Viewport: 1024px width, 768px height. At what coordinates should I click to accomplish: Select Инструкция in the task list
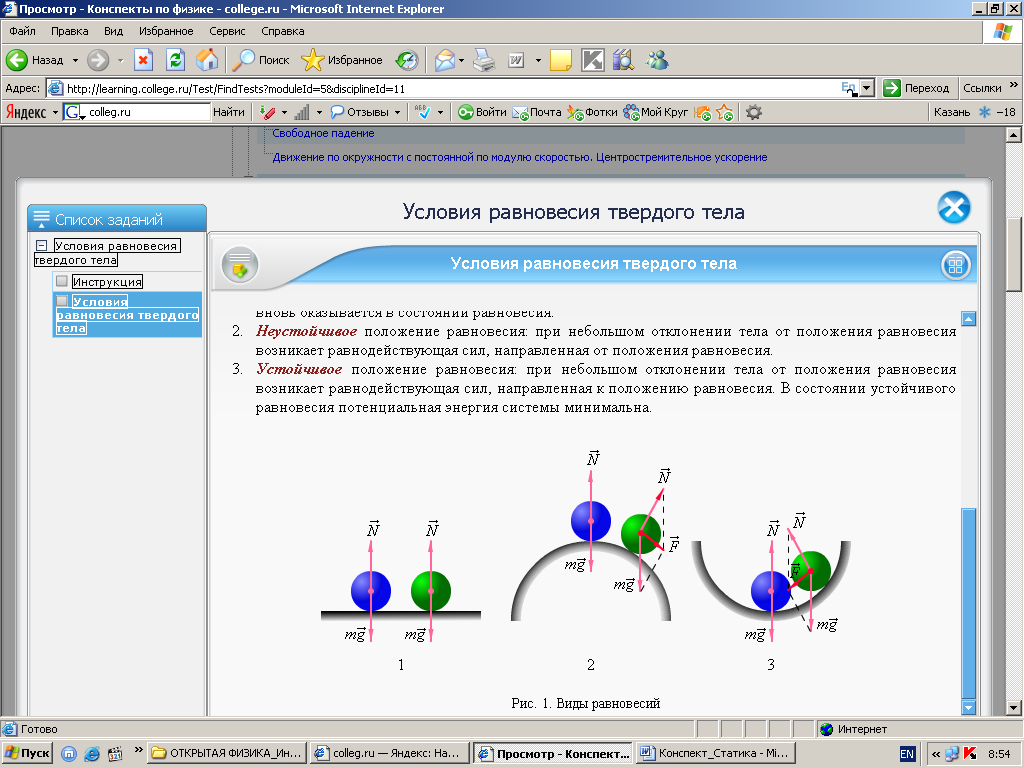pos(107,281)
